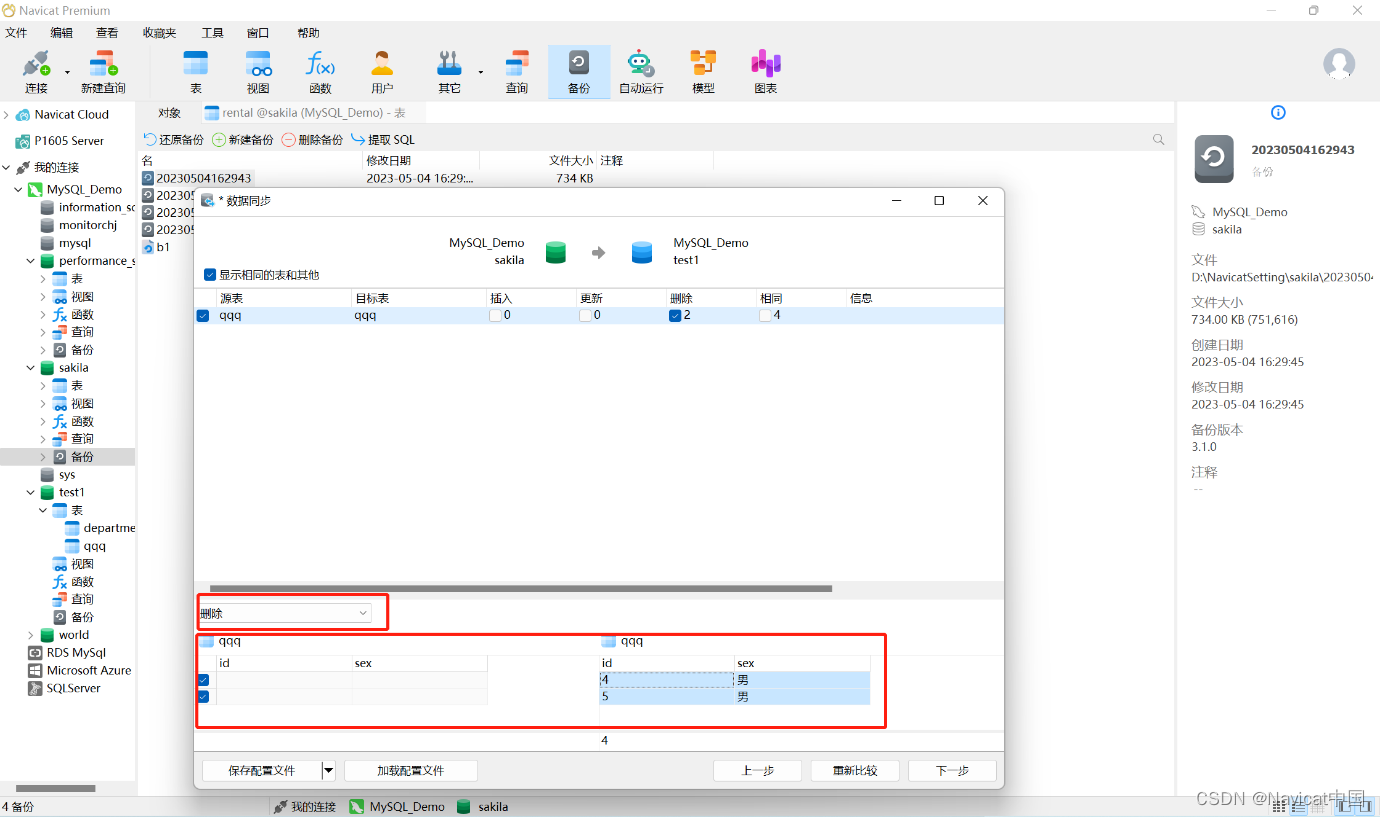This screenshot has width=1380, height=817.
Task: Toggle the 插入 checkbox for qqq
Action: click(x=495, y=315)
